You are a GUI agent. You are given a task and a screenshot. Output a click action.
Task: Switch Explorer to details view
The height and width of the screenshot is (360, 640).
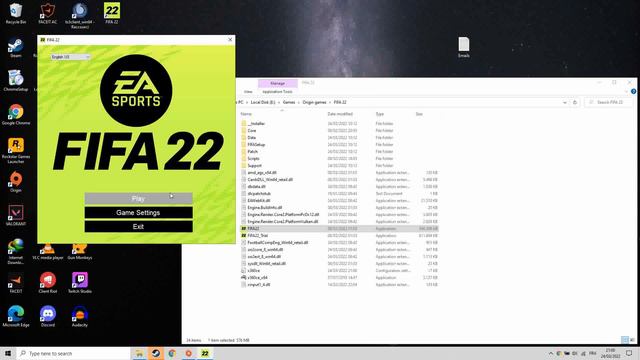[x=624, y=340]
